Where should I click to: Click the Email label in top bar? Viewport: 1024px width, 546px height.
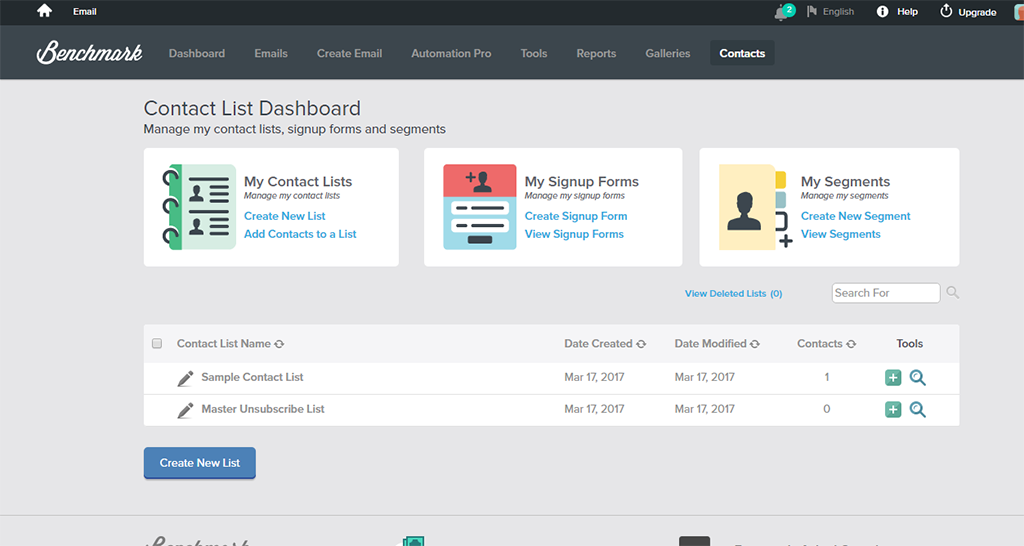pos(85,11)
